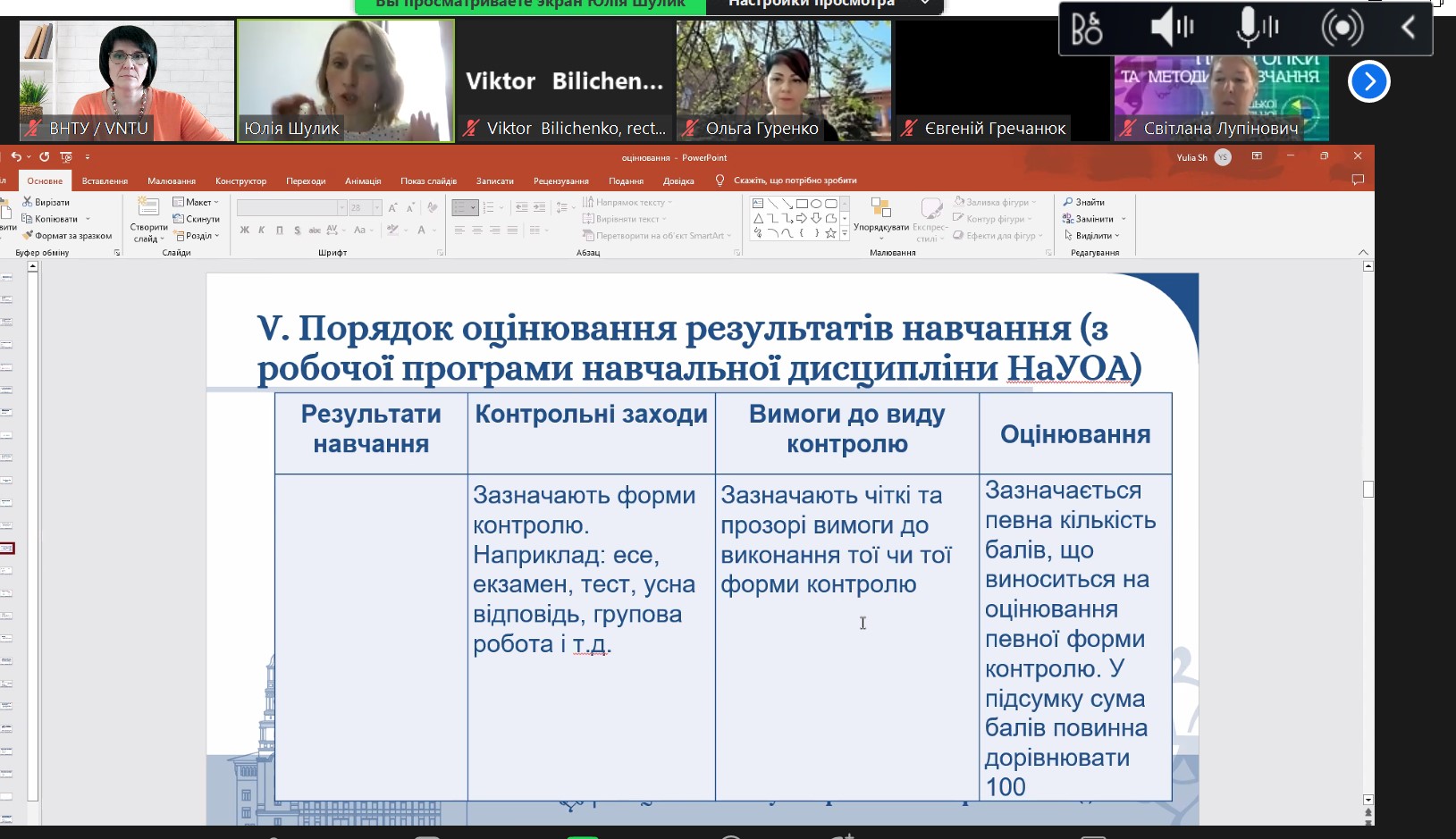The width and height of the screenshot is (1456, 839).
Task: Open the Анімація ribbon tab
Action: (363, 180)
